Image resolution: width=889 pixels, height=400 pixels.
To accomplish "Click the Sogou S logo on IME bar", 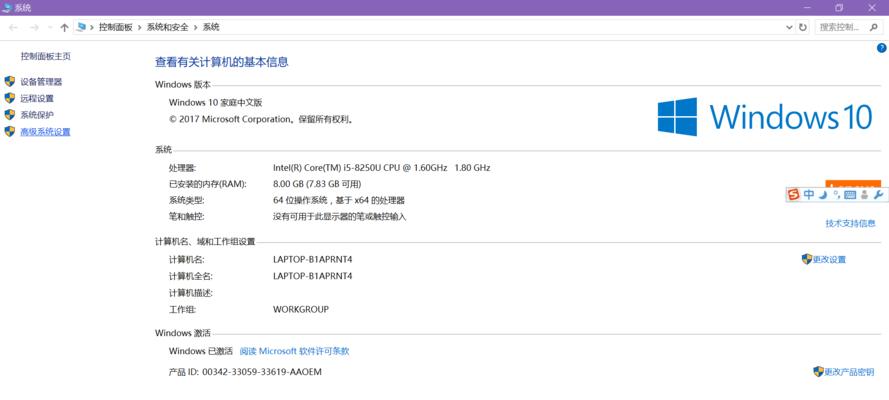I will point(794,195).
